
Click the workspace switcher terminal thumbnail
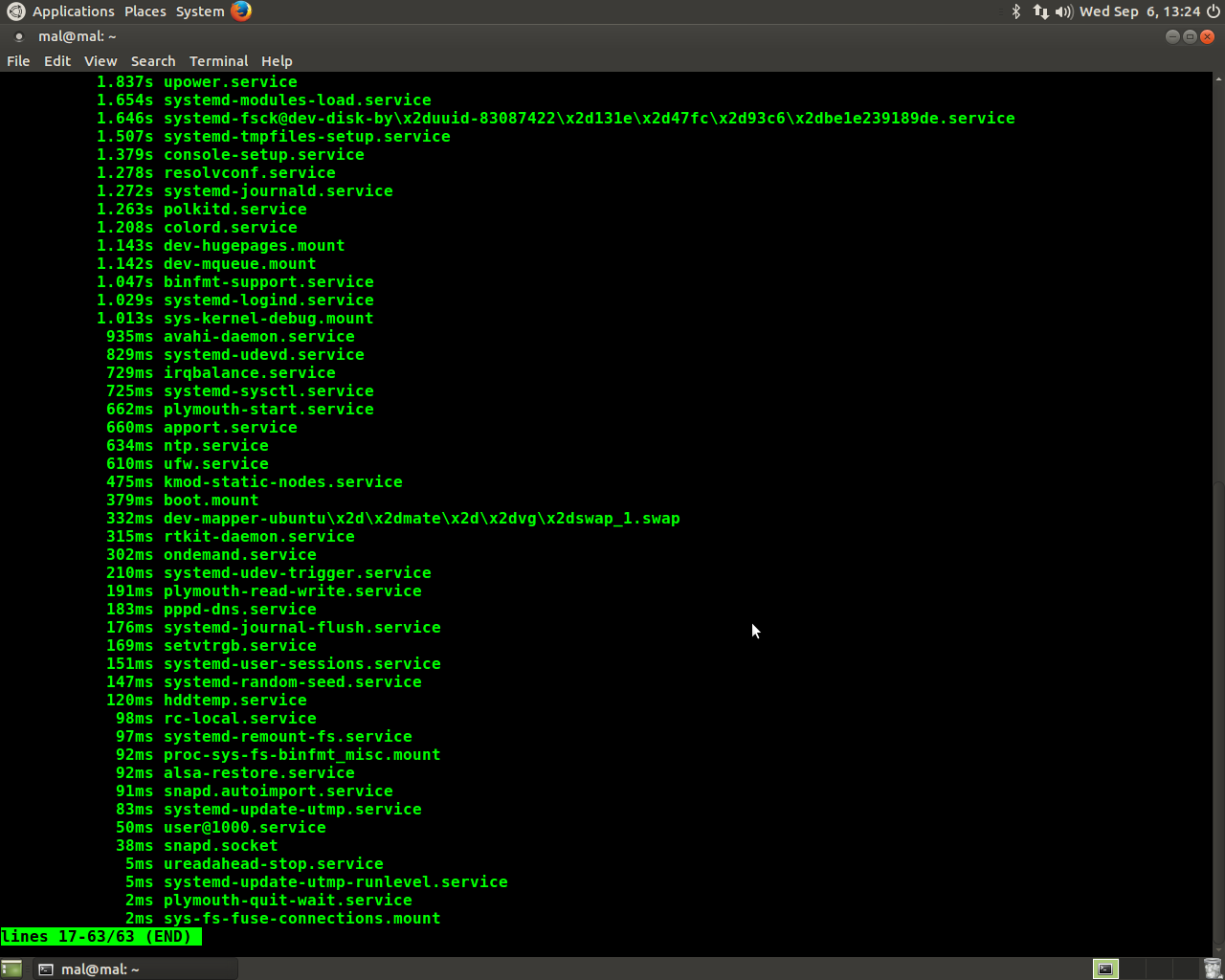tap(1105, 969)
